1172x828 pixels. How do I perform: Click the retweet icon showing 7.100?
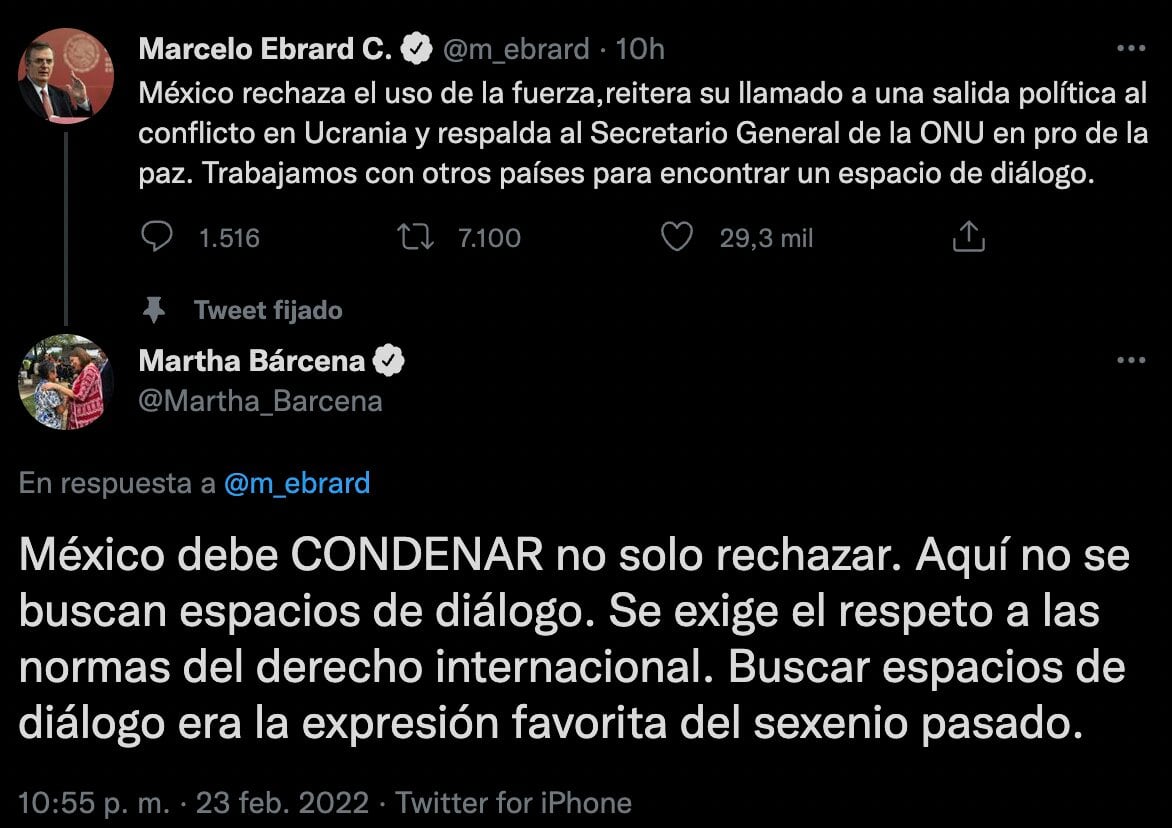point(415,237)
